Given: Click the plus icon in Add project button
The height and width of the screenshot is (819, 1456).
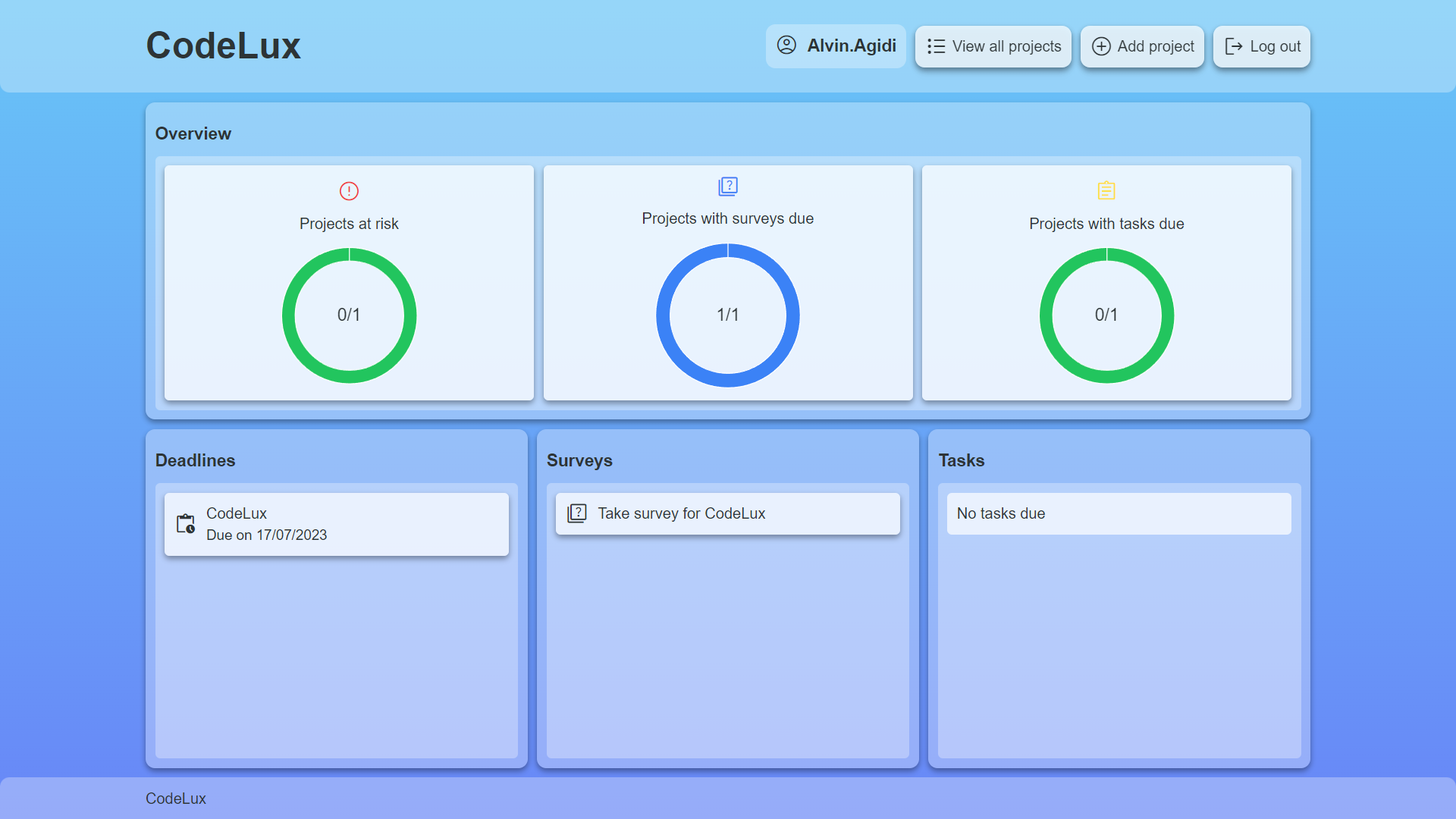Looking at the screenshot, I should point(1100,46).
